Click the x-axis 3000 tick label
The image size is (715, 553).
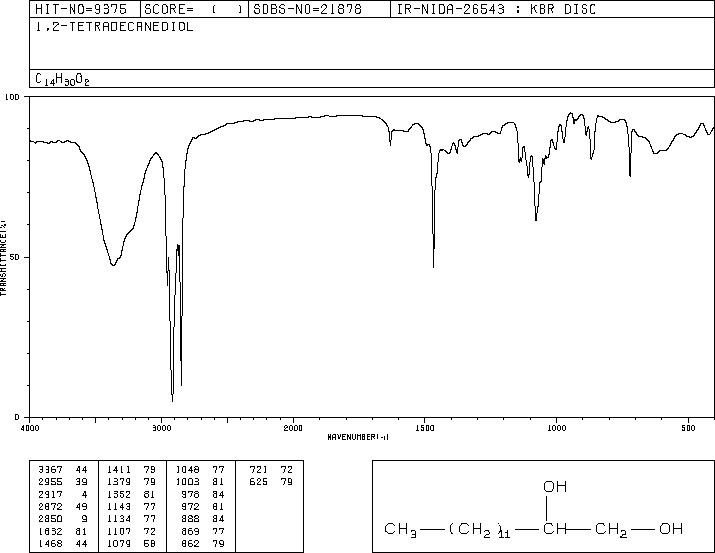click(x=161, y=428)
